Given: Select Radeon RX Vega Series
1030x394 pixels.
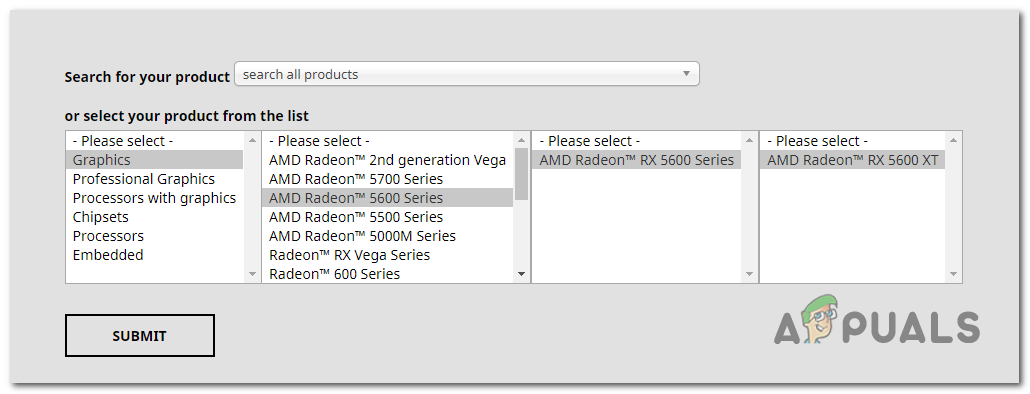Looking at the screenshot, I should click(388, 255).
